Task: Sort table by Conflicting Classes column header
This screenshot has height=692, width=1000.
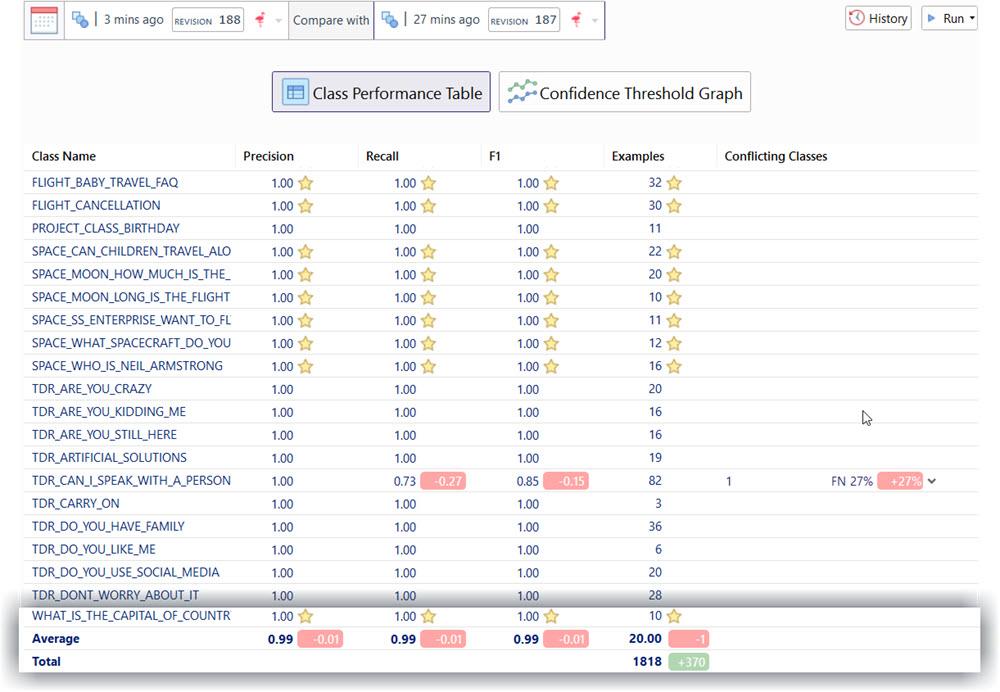Action: [x=775, y=156]
